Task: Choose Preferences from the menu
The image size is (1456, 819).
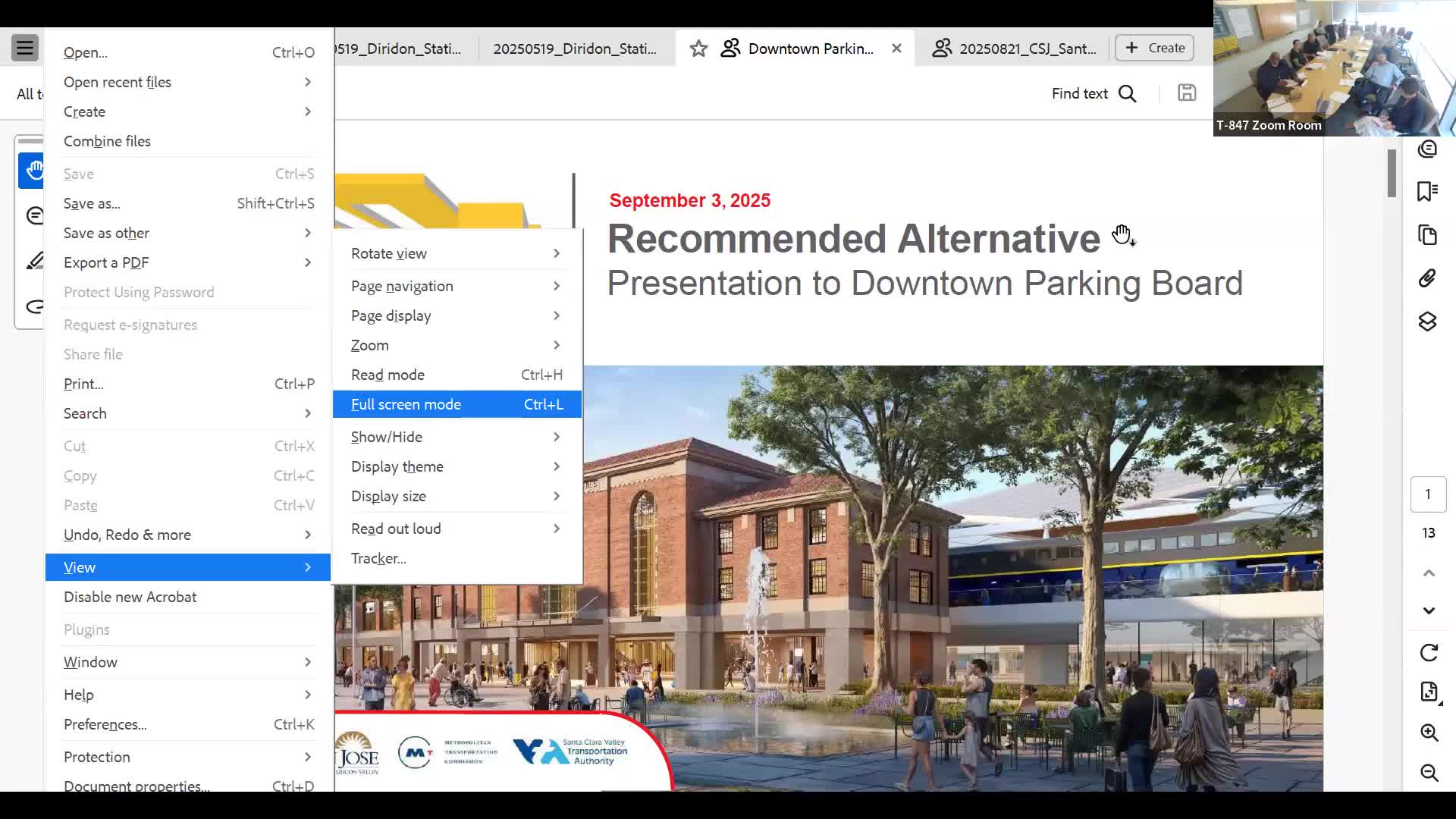Action: pyautogui.click(x=105, y=724)
